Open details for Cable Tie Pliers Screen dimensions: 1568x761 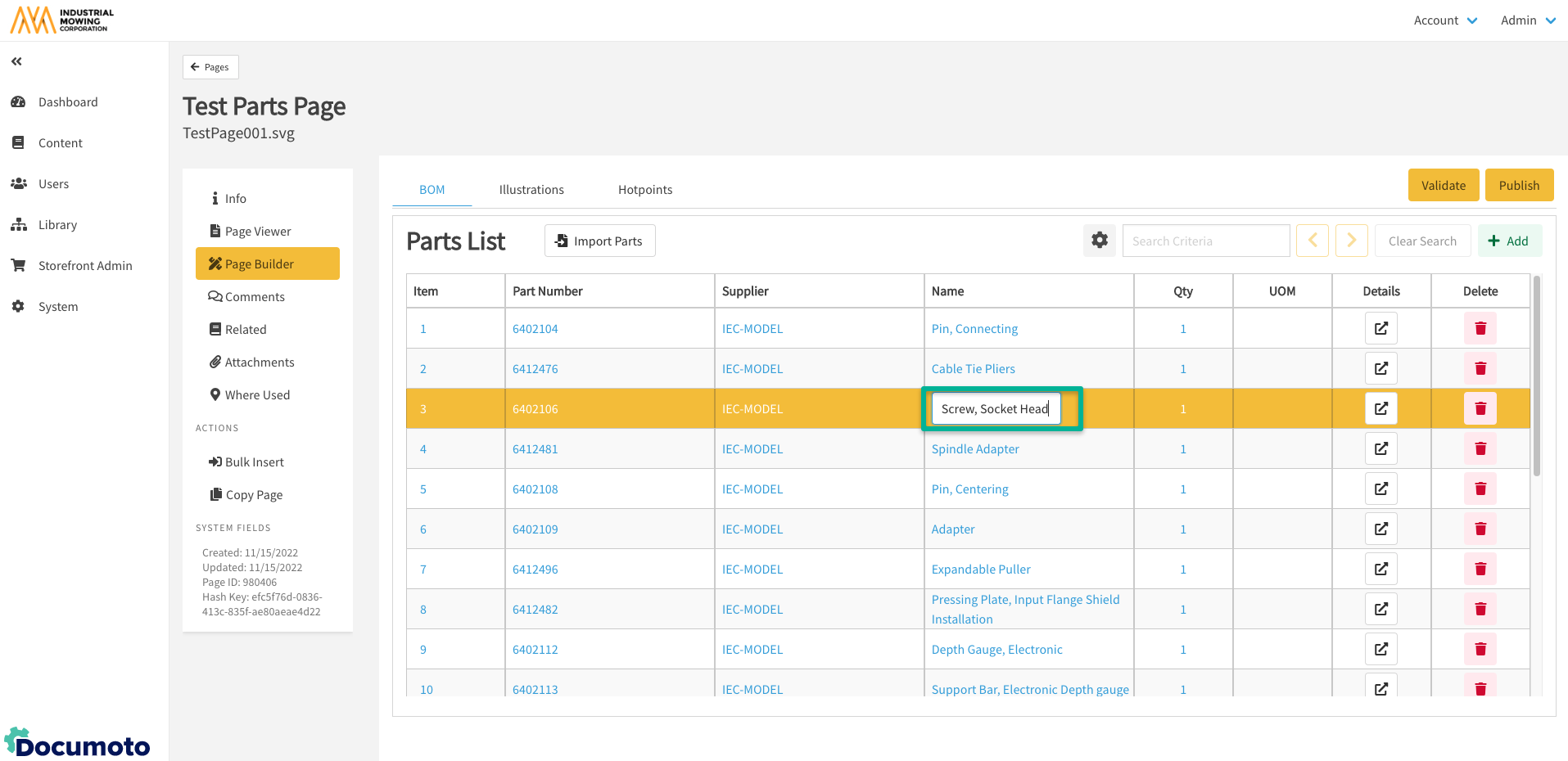pyautogui.click(x=1380, y=368)
